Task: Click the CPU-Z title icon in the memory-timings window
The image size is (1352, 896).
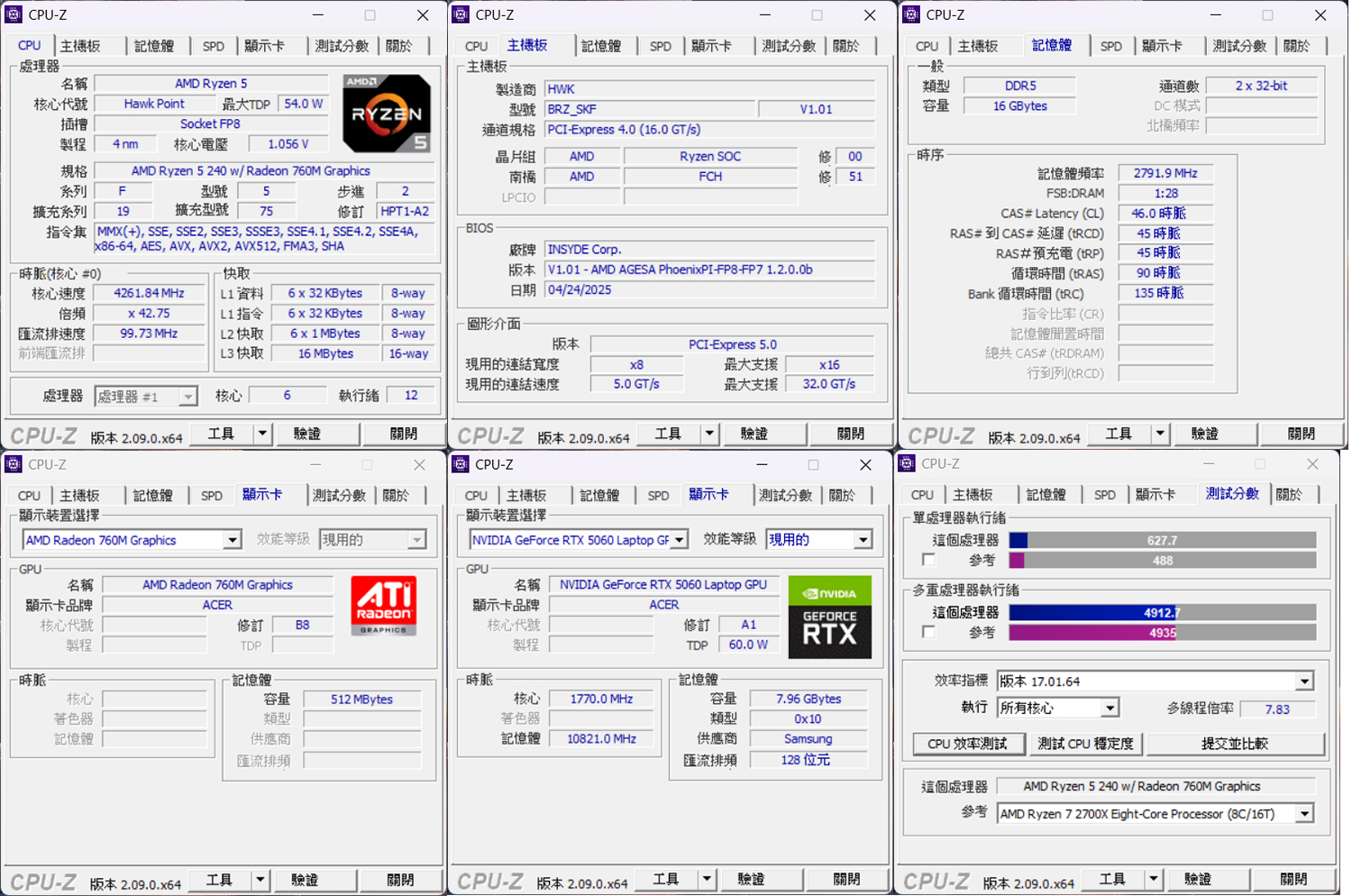Action: pyautogui.click(x=911, y=14)
